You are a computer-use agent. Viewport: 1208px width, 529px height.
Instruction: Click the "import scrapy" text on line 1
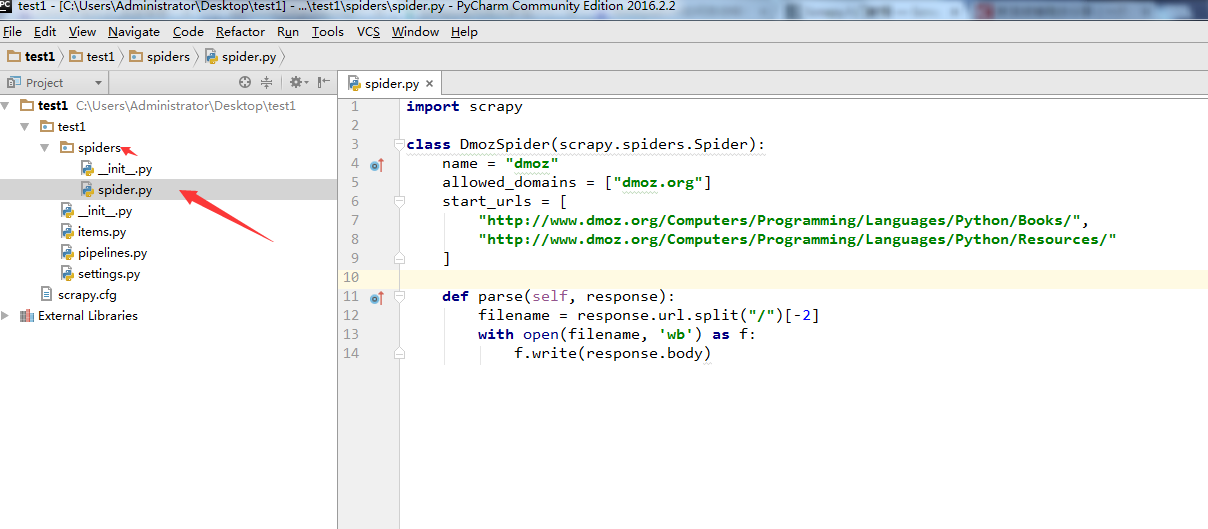464,106
